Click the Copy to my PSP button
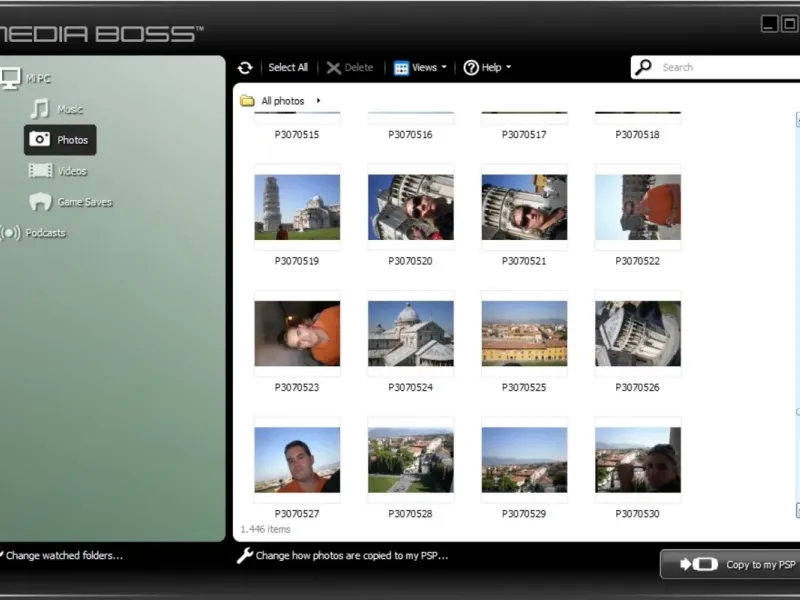This screenshot has width=800, height=600. click(730, 564)
